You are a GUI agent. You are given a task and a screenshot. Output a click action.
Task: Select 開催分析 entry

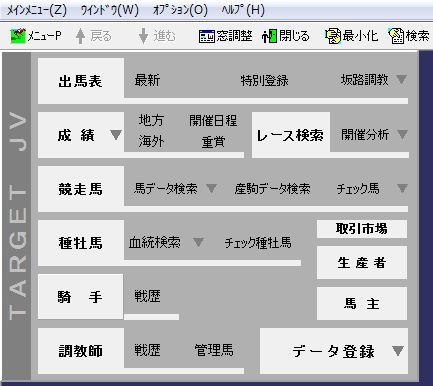pos(365,135)
